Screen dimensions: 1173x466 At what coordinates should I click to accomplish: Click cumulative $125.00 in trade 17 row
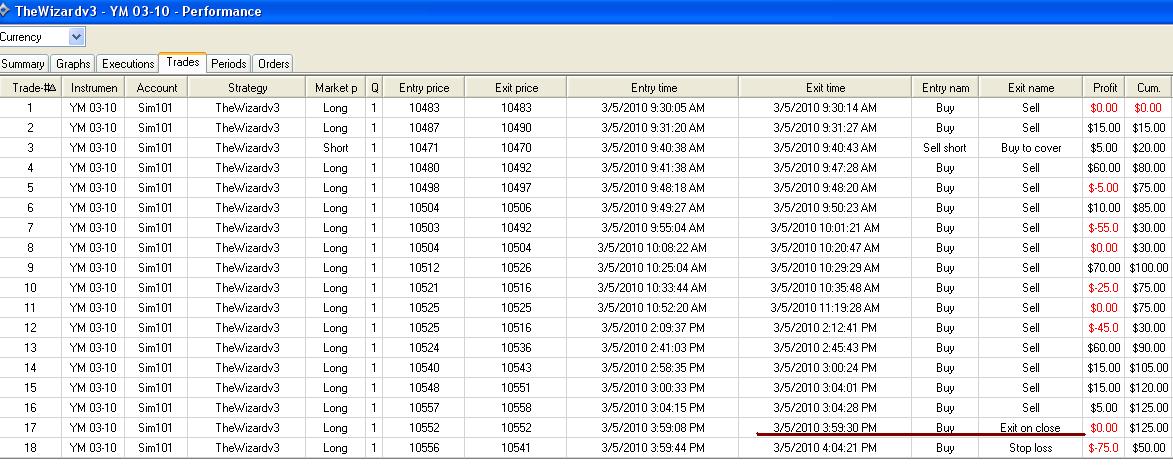pyautogui.click(x=1148, y=428)
